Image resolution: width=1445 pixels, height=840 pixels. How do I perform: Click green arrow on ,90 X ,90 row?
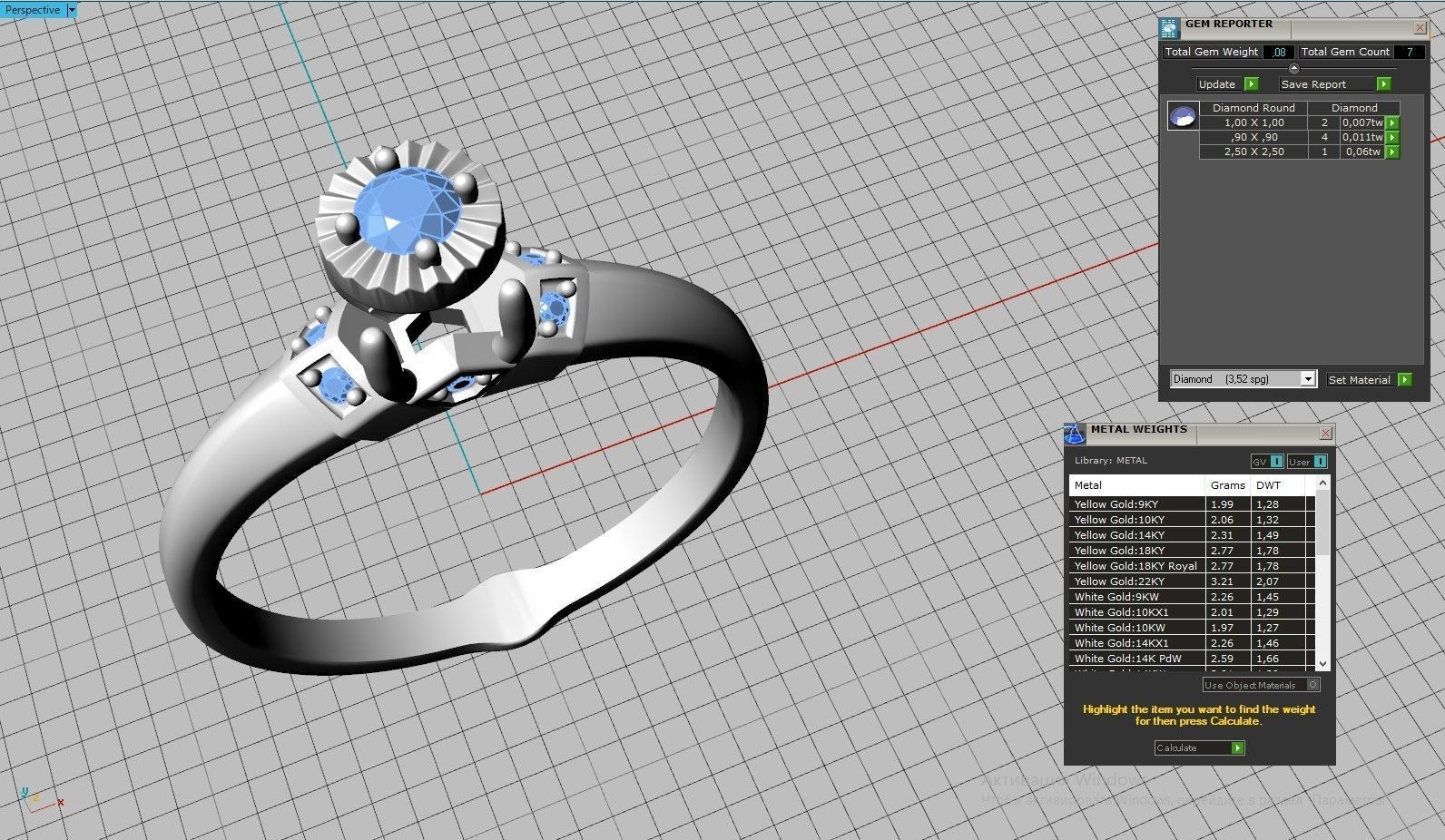click(1392, 137)
